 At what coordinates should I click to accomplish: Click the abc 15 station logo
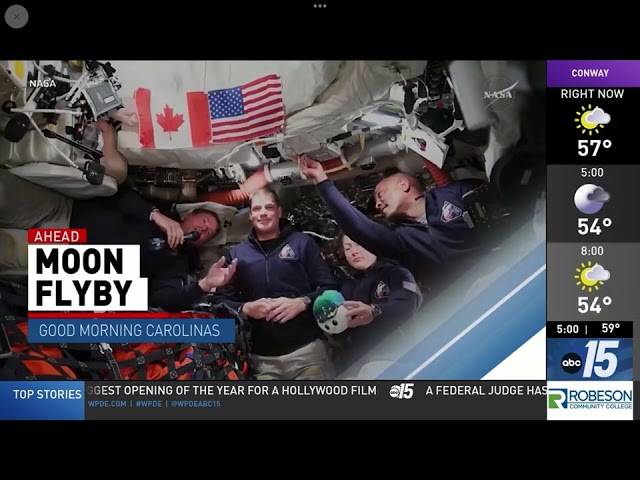click(590, 360)
